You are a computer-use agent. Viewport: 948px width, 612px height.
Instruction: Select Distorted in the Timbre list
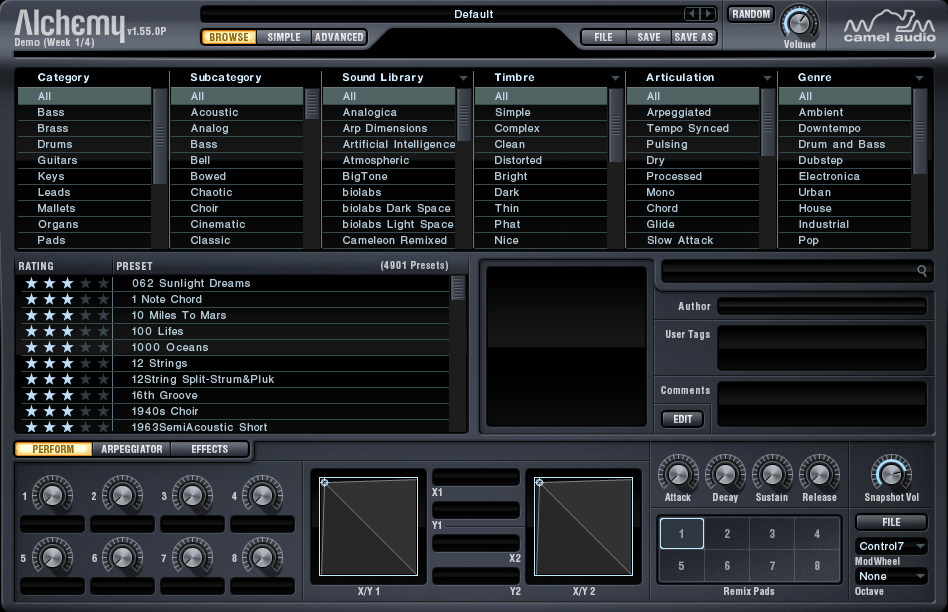point(541,160)
